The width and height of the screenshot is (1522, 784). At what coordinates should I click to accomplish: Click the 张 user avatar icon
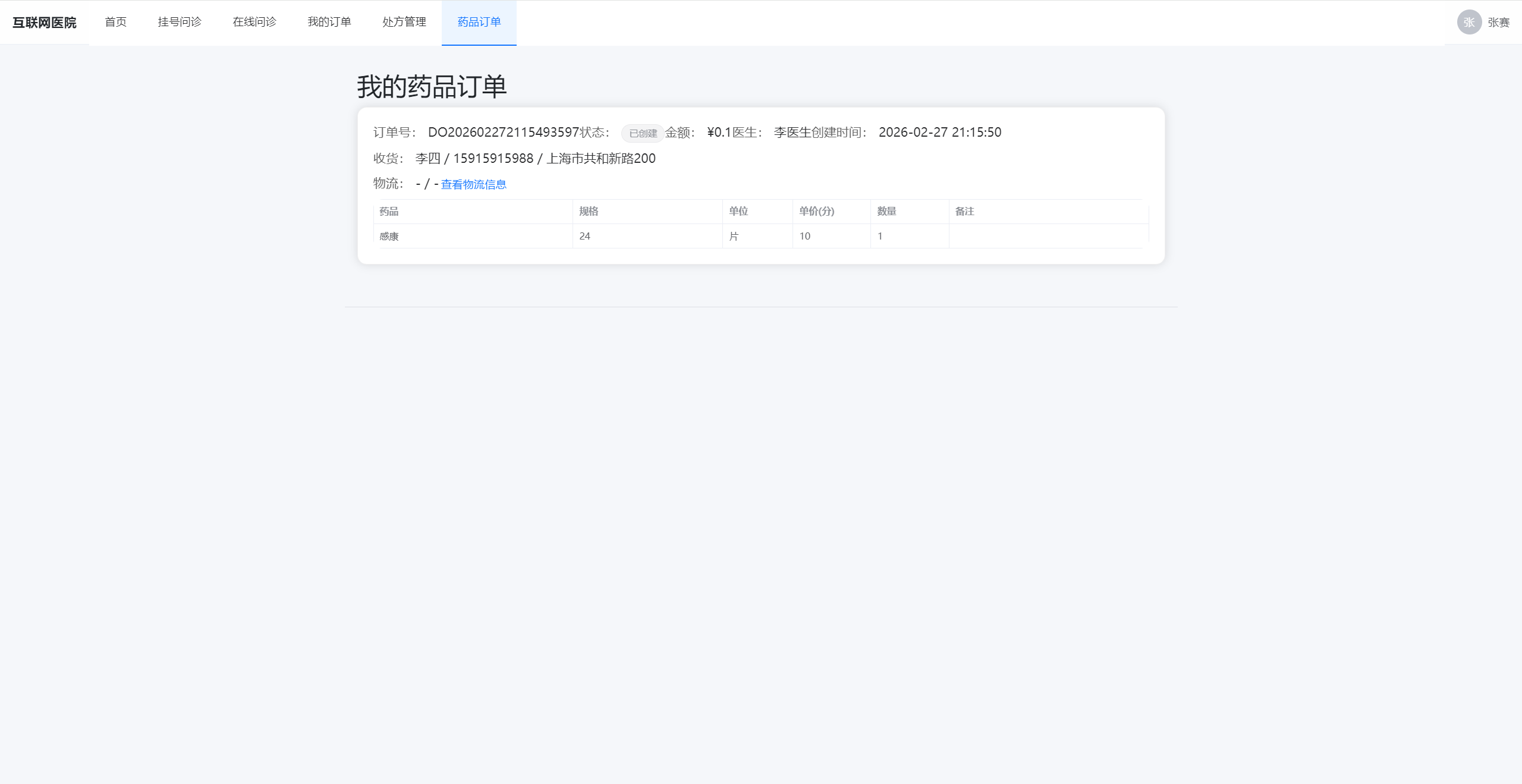click(1469, 22)
